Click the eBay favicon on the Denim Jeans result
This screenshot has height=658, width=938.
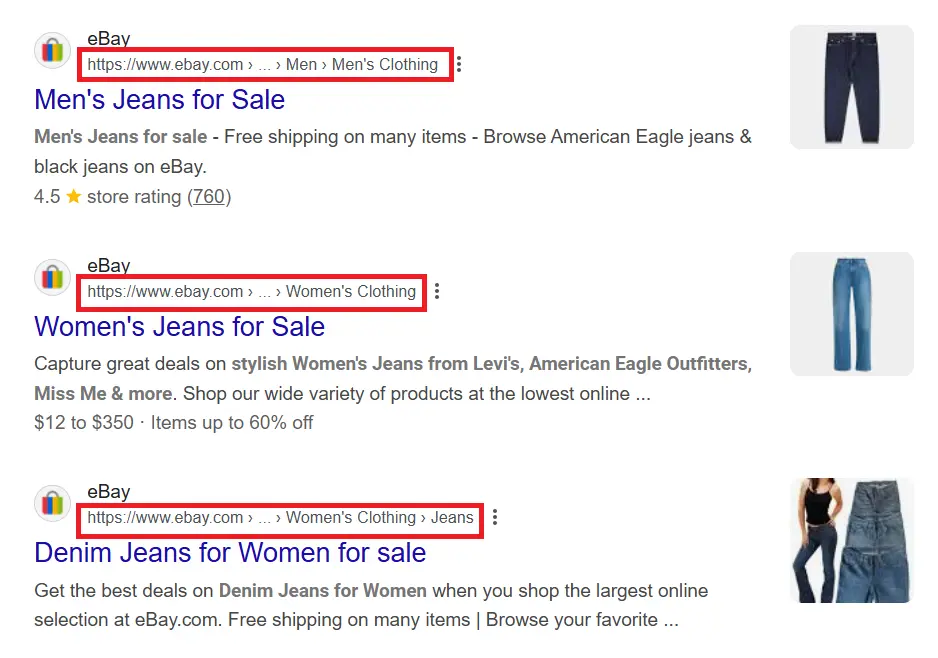tap(52, 504)
